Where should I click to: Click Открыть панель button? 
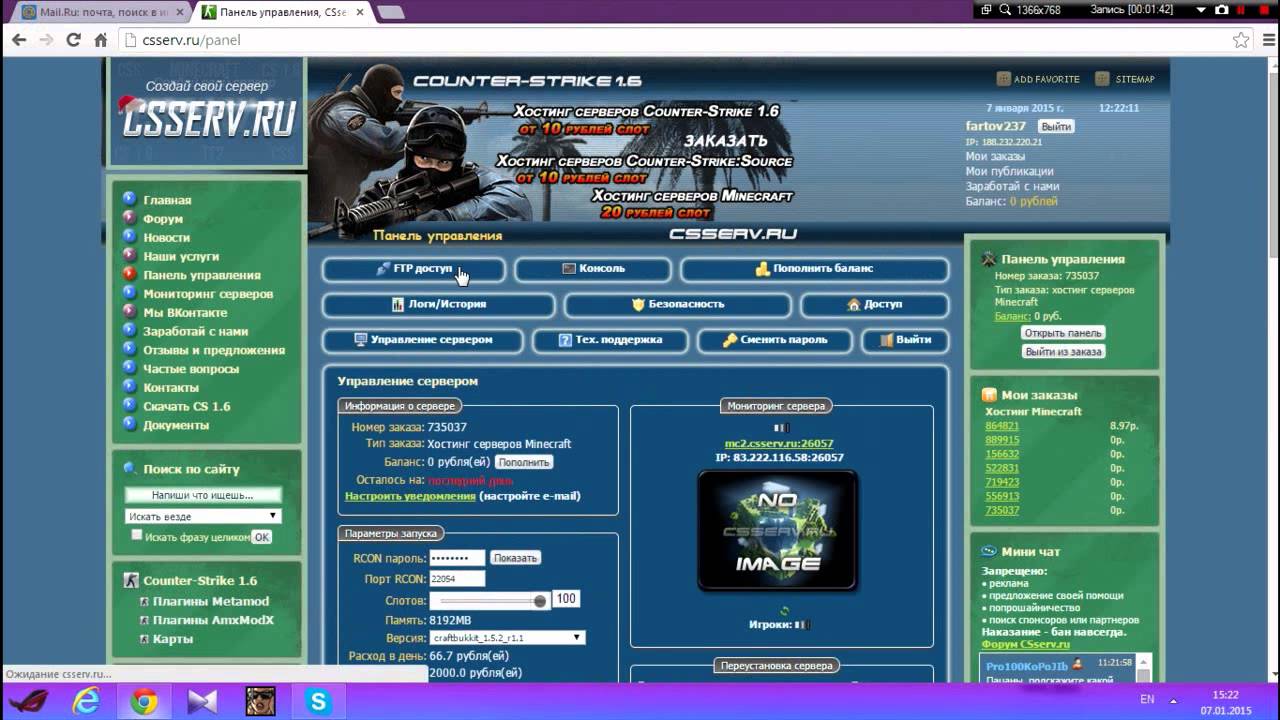tap(1063, 333)
